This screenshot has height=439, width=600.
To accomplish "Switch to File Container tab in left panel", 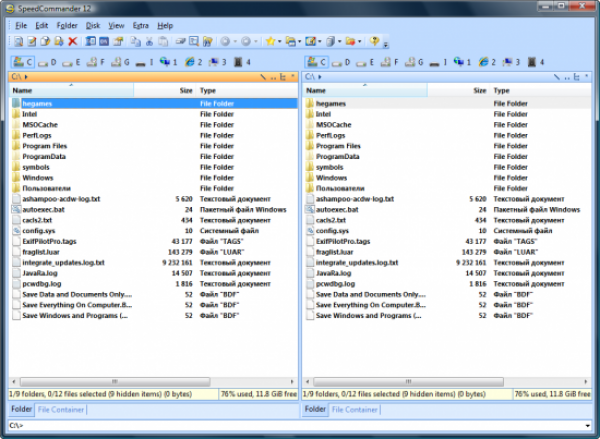I will click(x=61, y=410).
